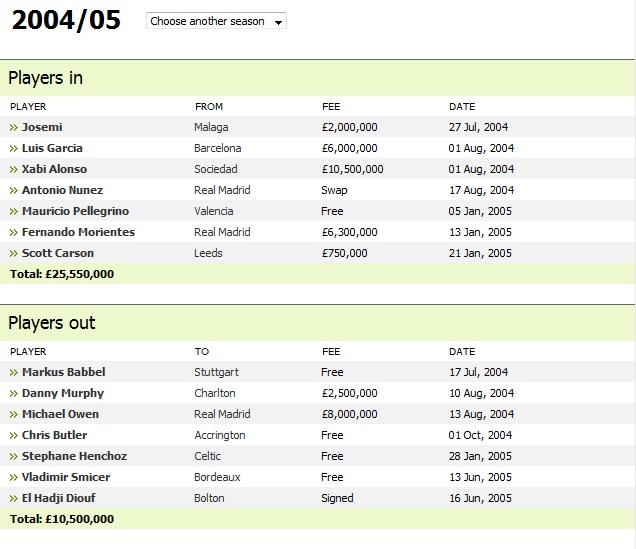
Task: Open Danny Murphy player link
Action: coord(63,393)
